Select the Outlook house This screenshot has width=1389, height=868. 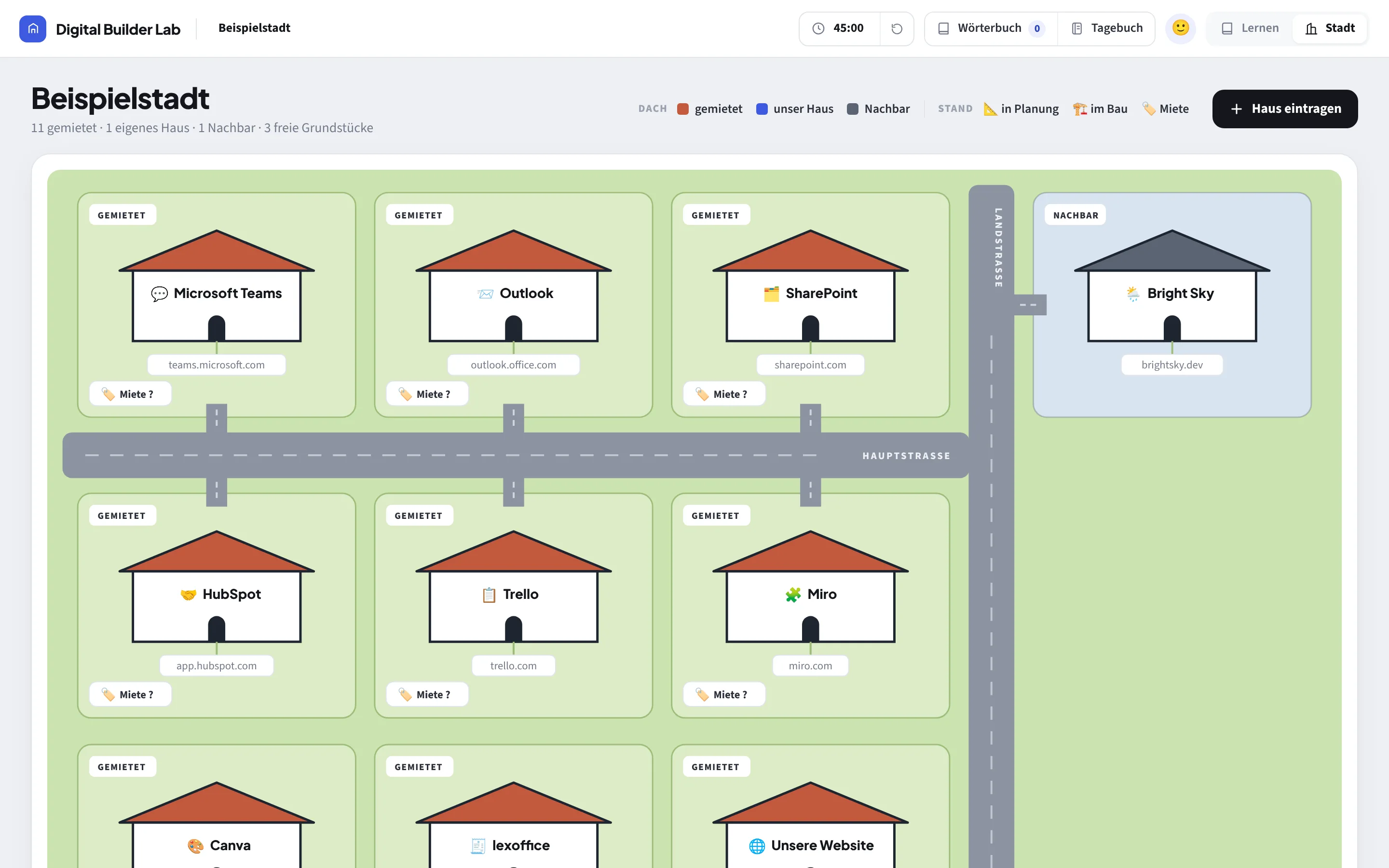[513, 286]
